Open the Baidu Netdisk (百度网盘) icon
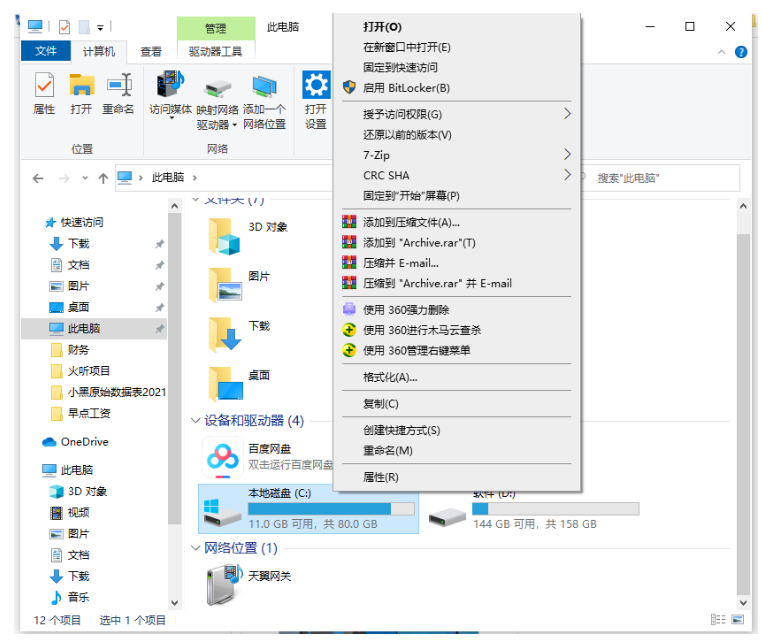 (221, 457)
